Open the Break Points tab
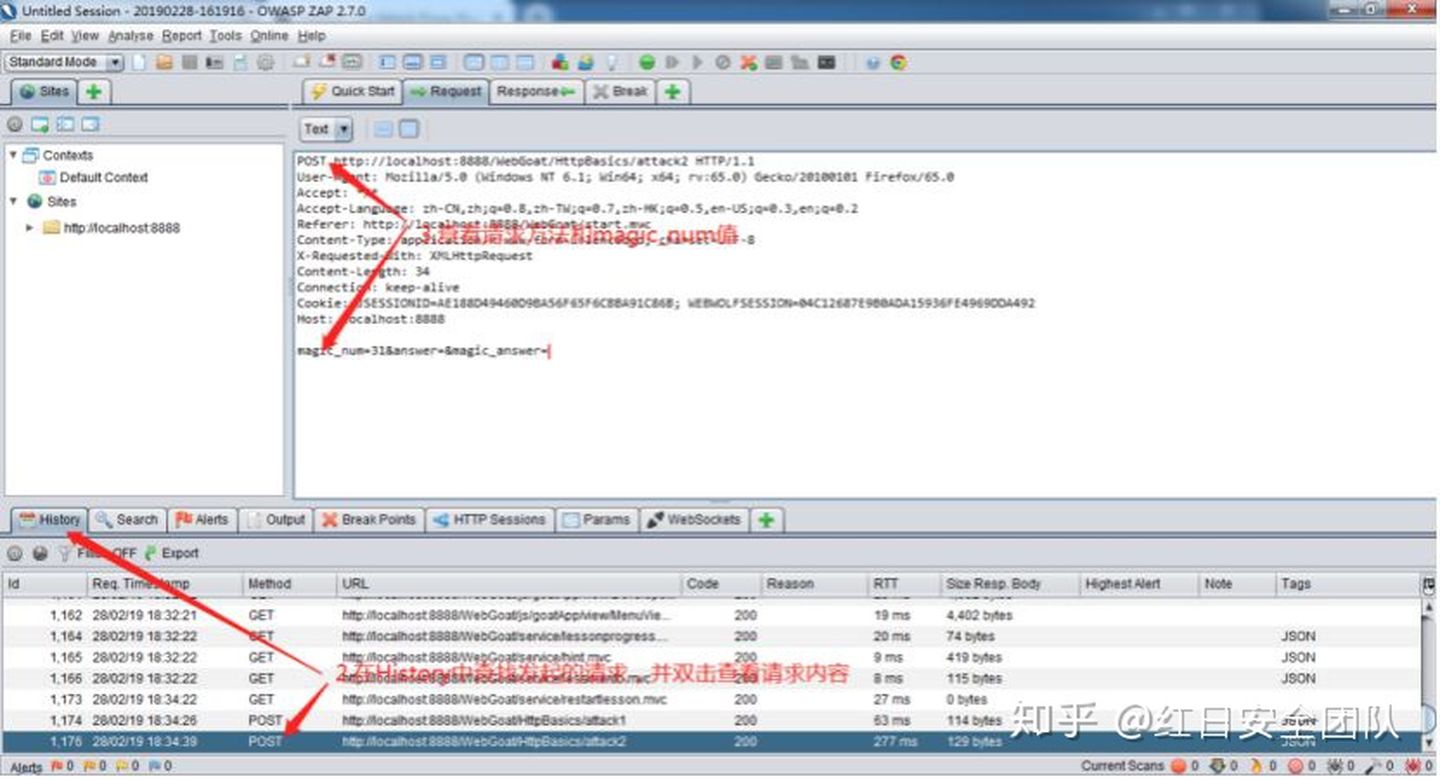 pos(369,520)
